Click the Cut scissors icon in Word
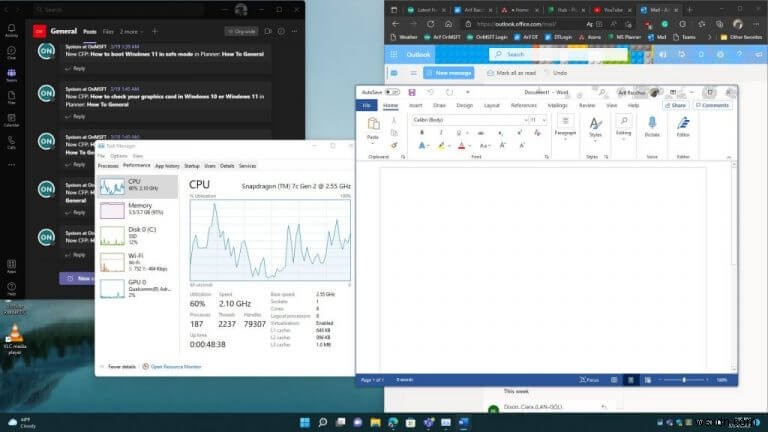 [394, 120]
